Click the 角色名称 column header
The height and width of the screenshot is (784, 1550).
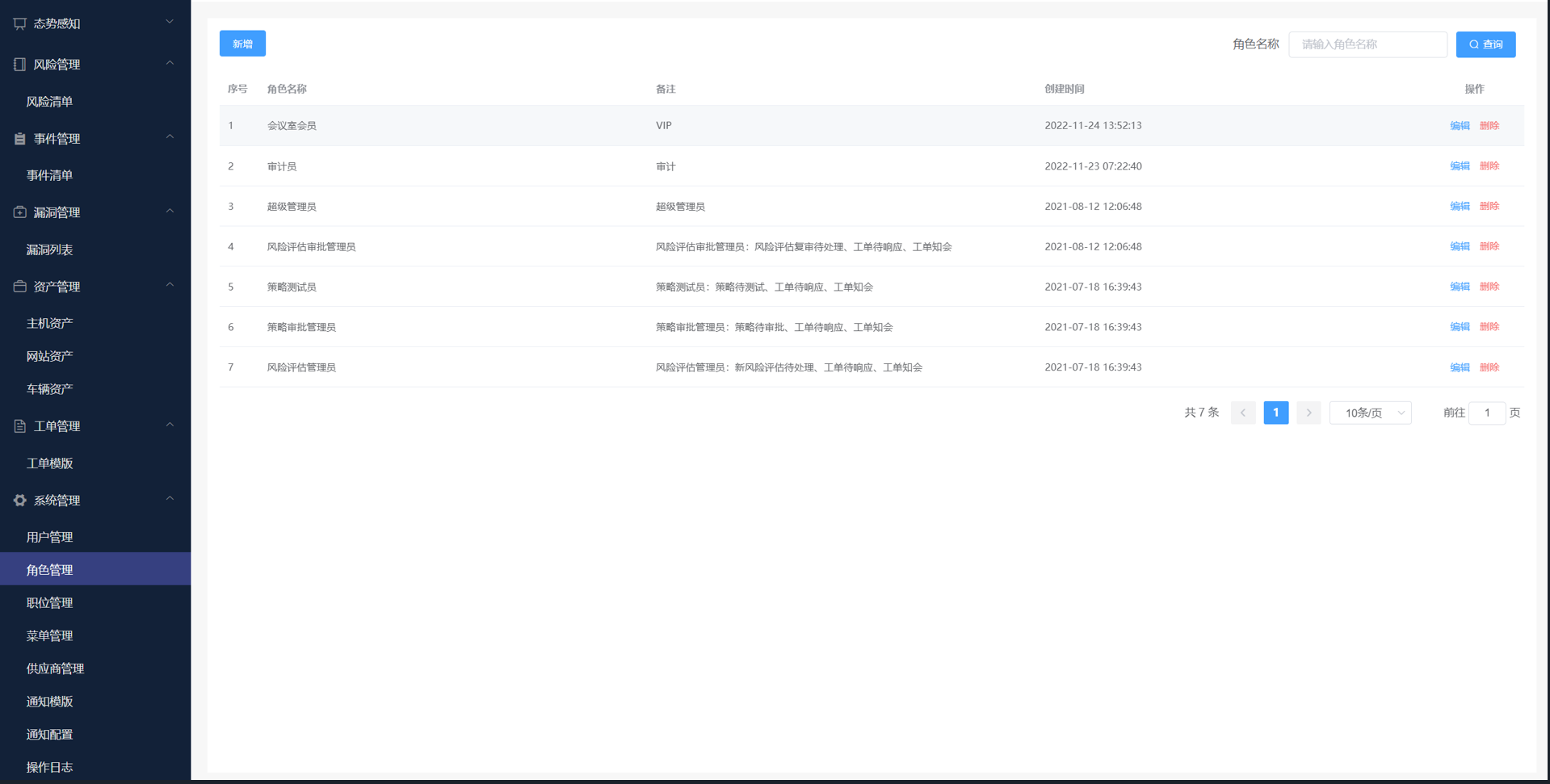click(287, 89)
